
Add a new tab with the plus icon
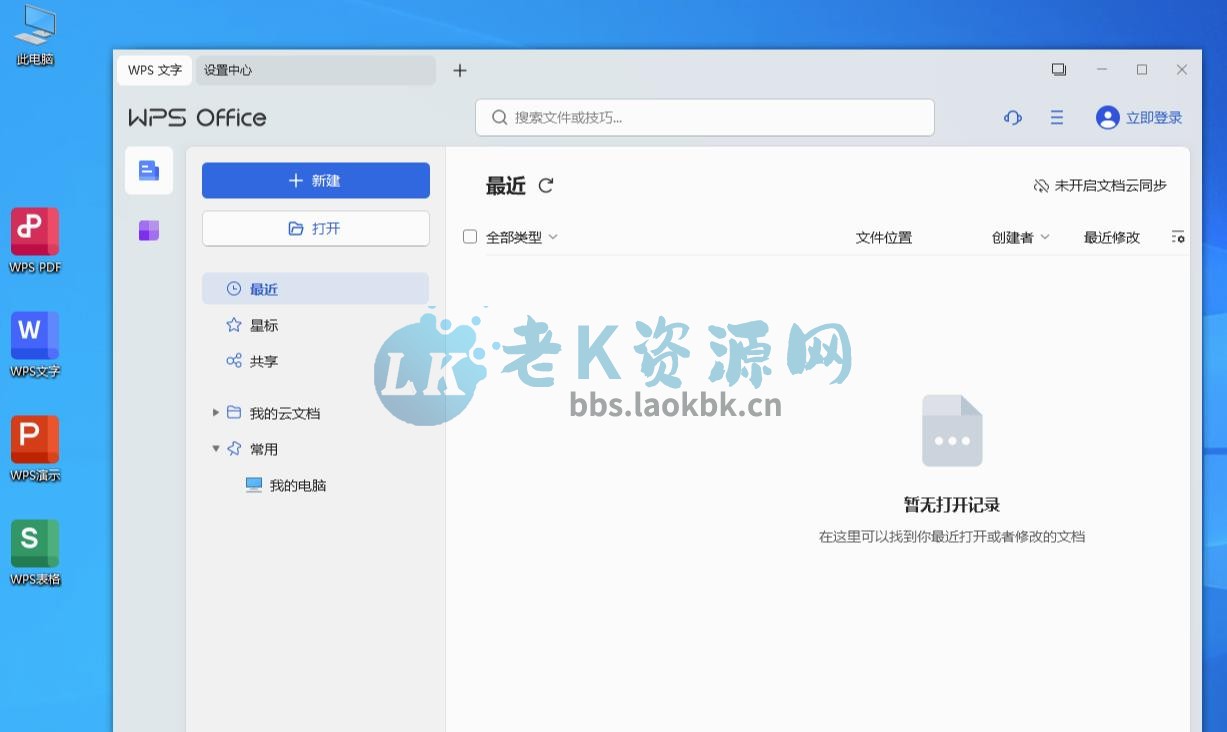[x=460, y=70]
